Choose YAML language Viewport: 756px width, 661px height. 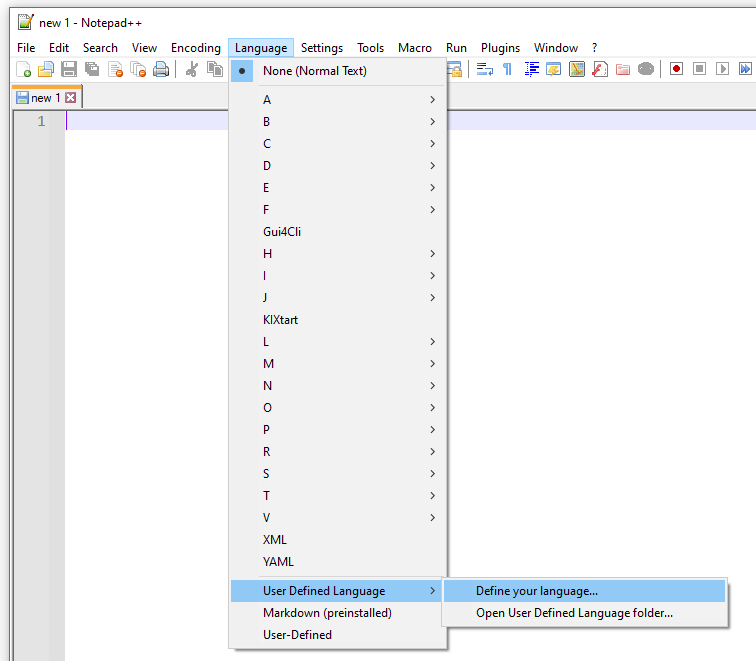(x=338, y=562)
